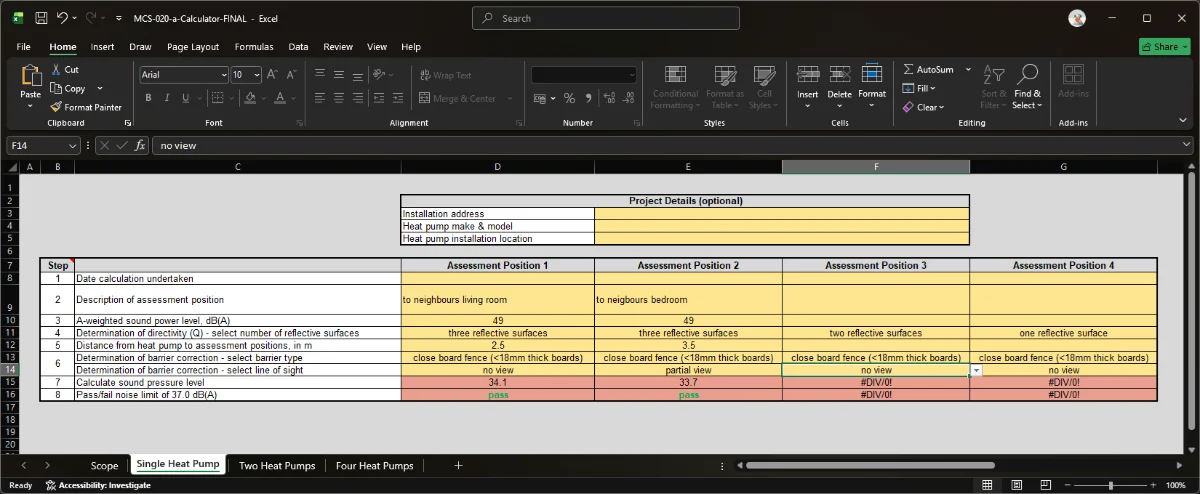Set Top Align in Alignment group
This screenshot has width=1200, height=494.
coord(320,75)
